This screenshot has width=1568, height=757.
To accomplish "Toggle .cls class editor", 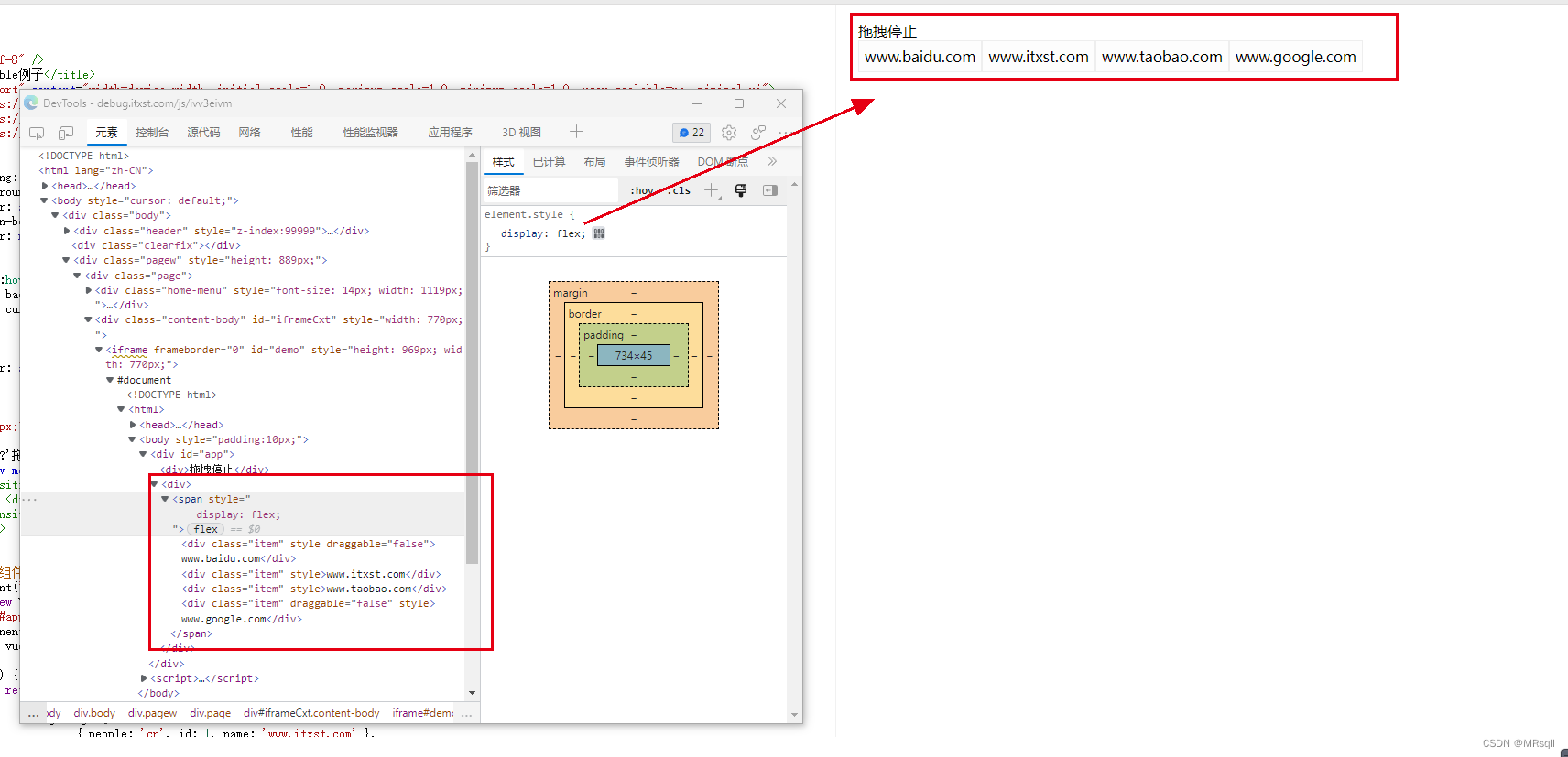I will coord(679,190).
